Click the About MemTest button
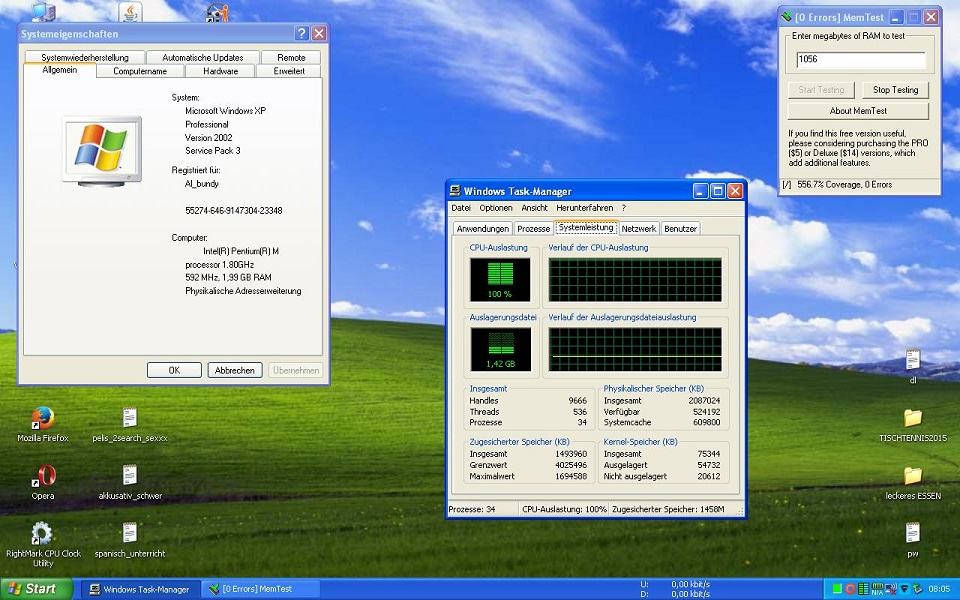This screenshot has width=960, height=600. click(x=858, y=111)
